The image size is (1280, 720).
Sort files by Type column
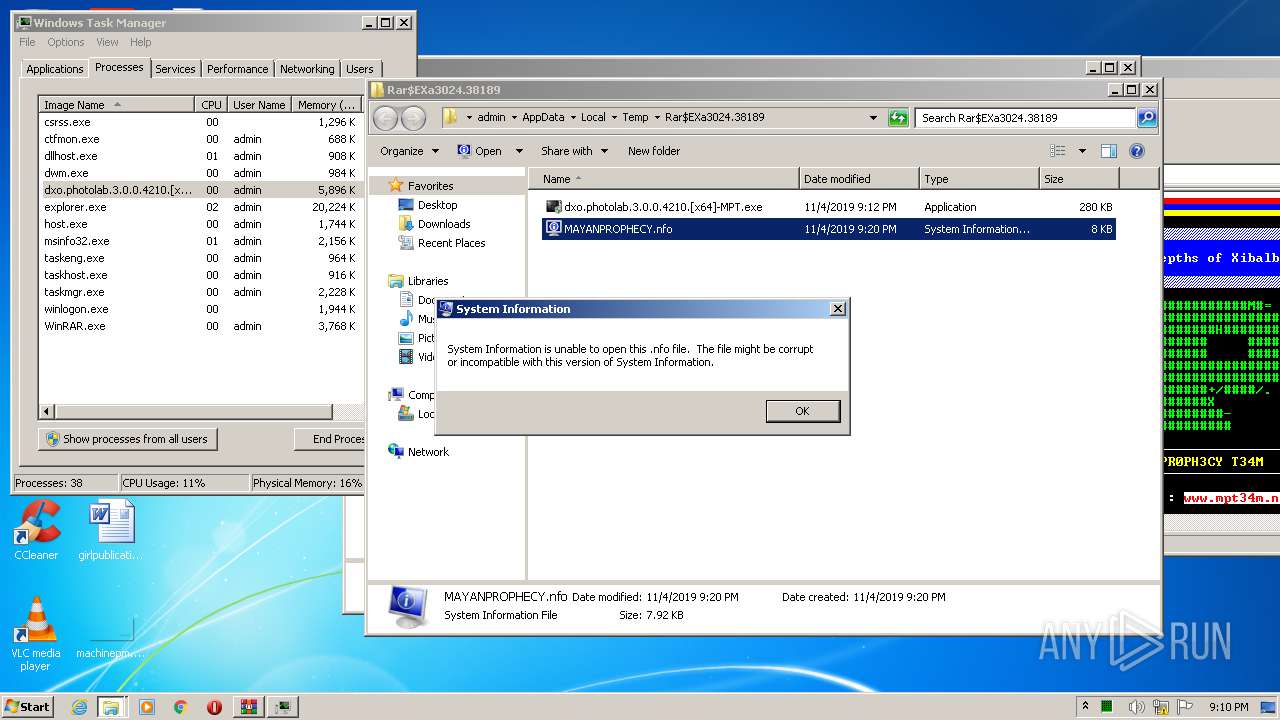pos(979,179)
